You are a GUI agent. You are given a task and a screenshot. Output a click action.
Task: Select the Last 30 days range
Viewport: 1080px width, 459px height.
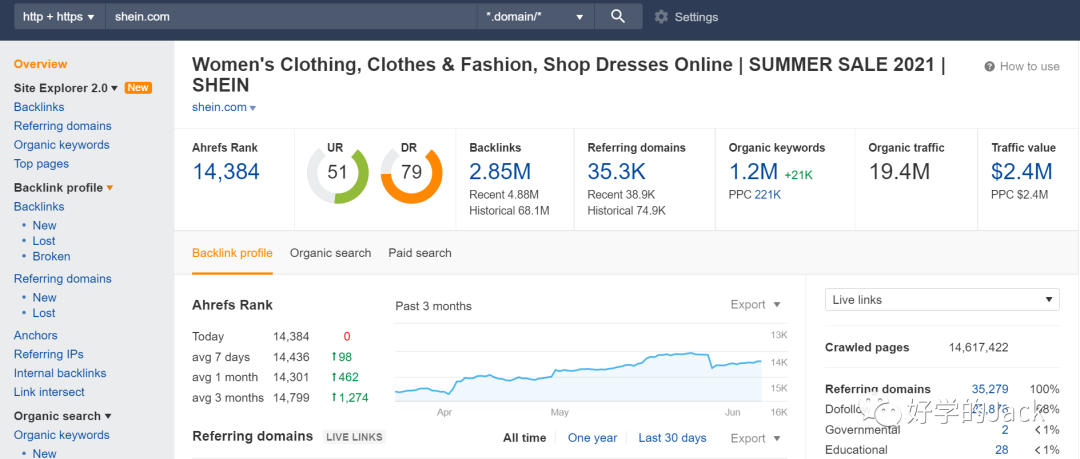[x=672, y=438]
